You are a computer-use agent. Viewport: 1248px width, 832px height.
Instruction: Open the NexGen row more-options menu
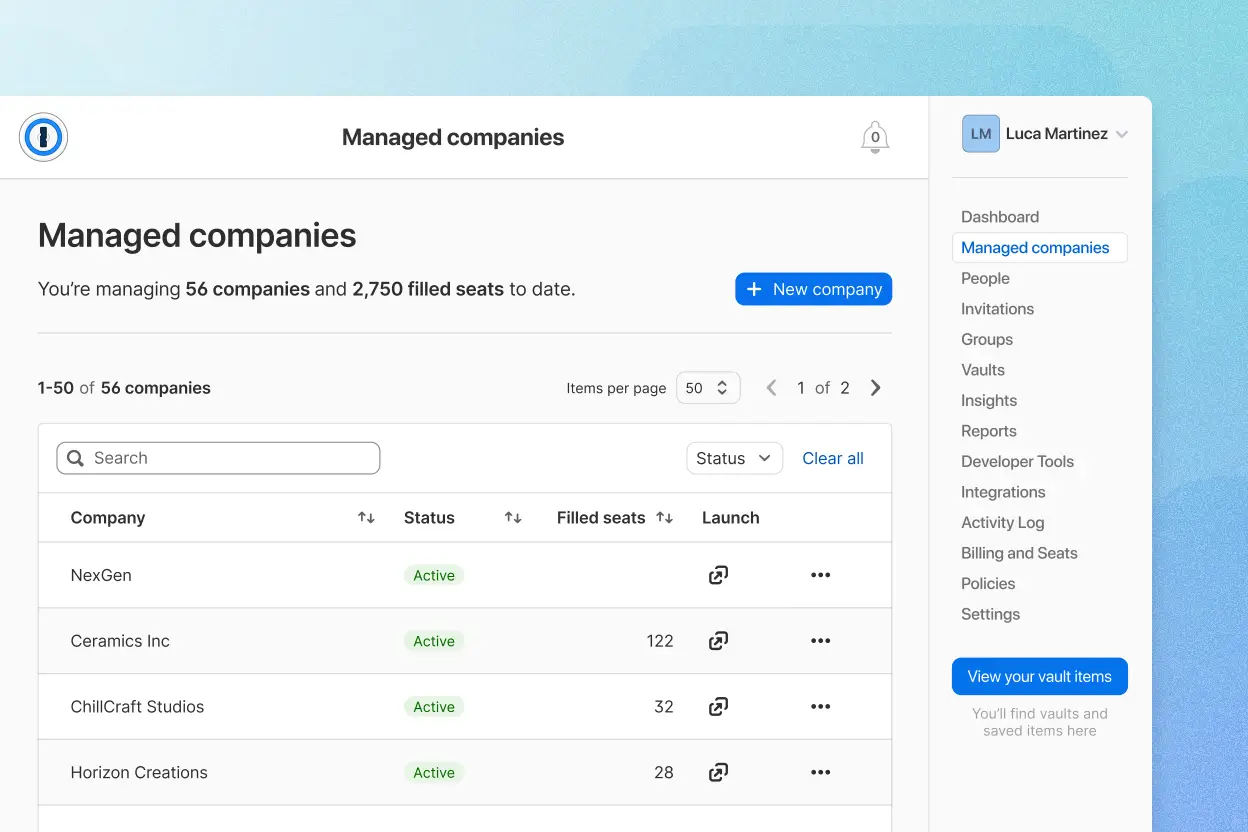point(821,575)
